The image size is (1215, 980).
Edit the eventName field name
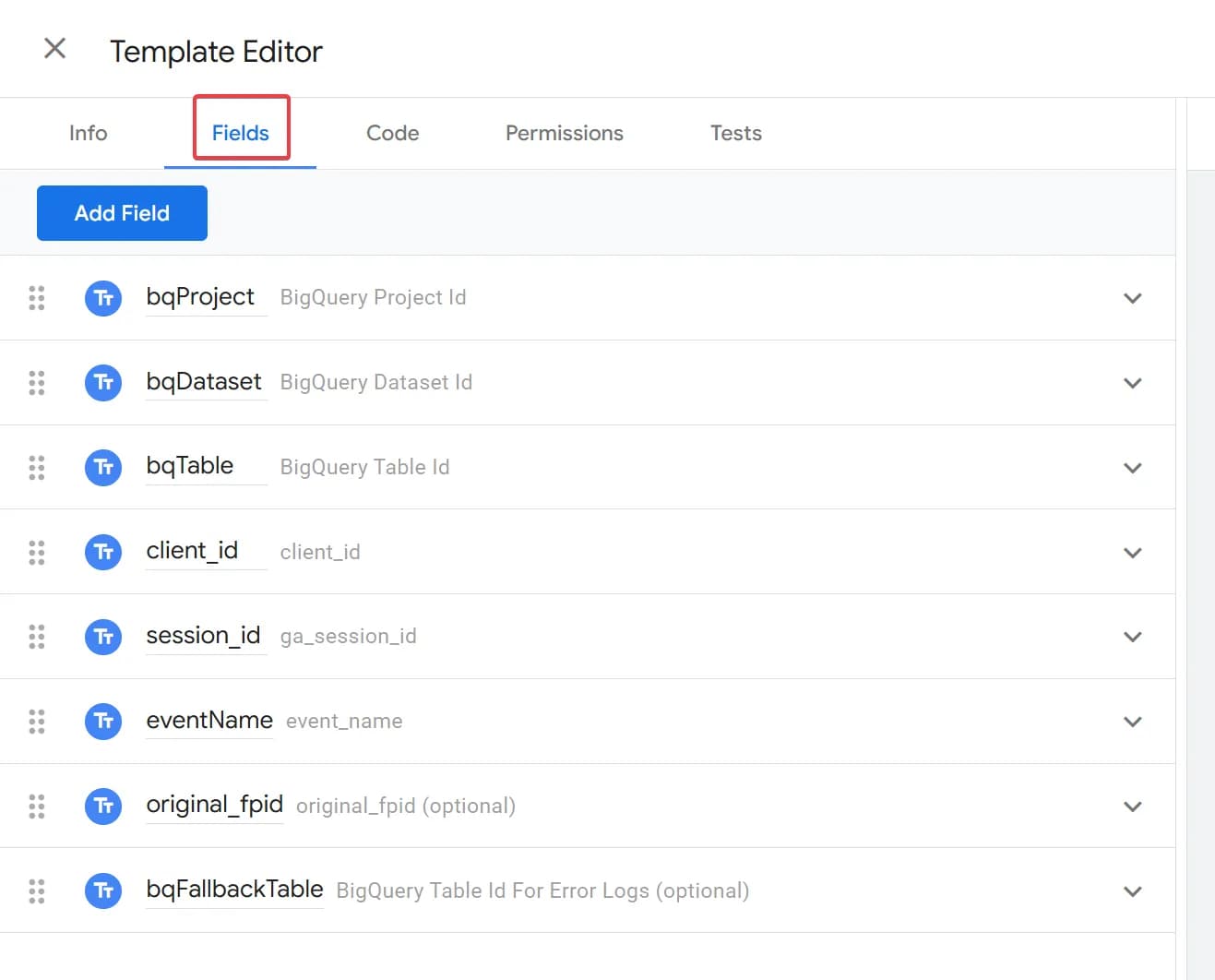click(x=209, y=721)
